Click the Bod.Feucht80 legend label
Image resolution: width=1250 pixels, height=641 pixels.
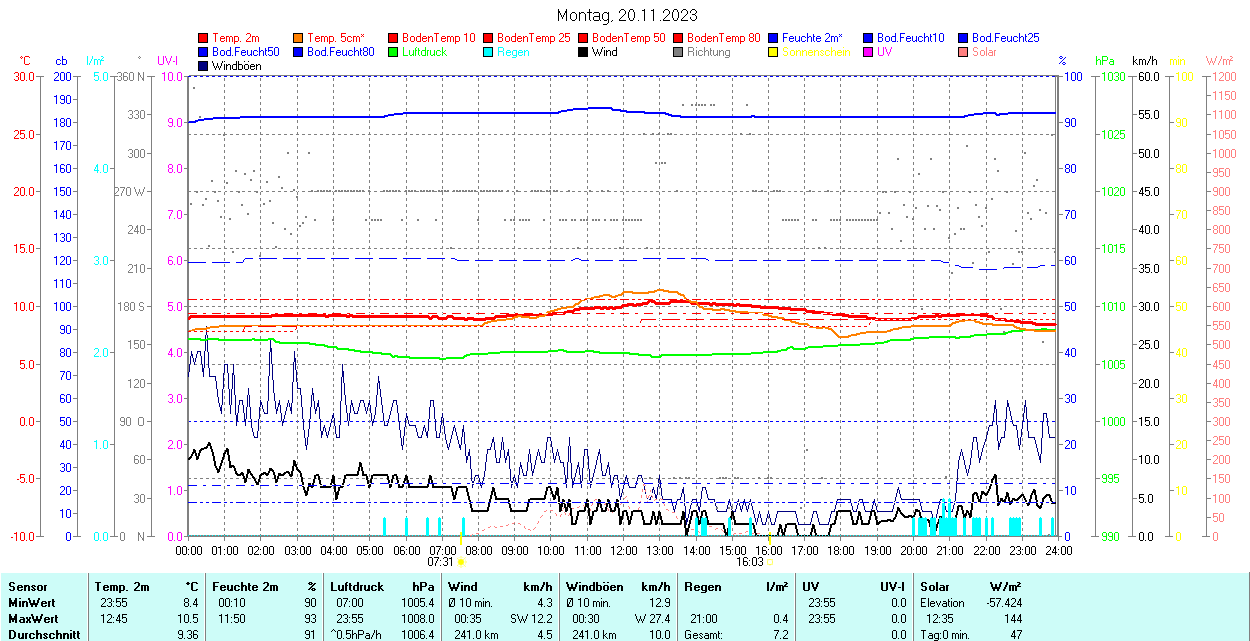[340, 52]
